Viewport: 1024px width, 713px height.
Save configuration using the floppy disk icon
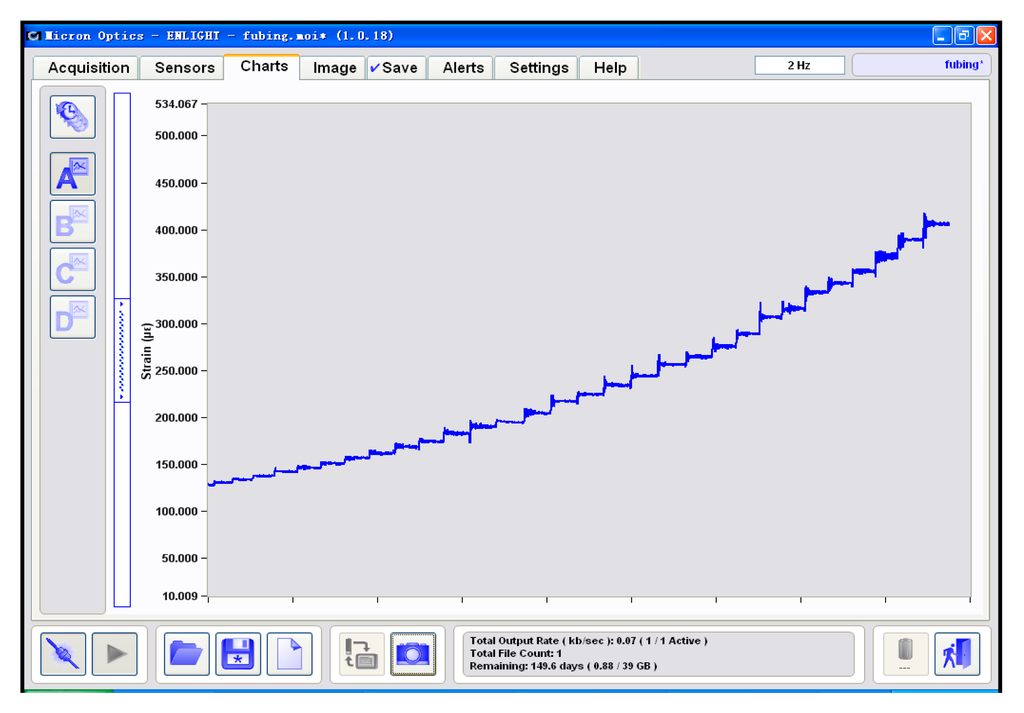tap(238, 654)
